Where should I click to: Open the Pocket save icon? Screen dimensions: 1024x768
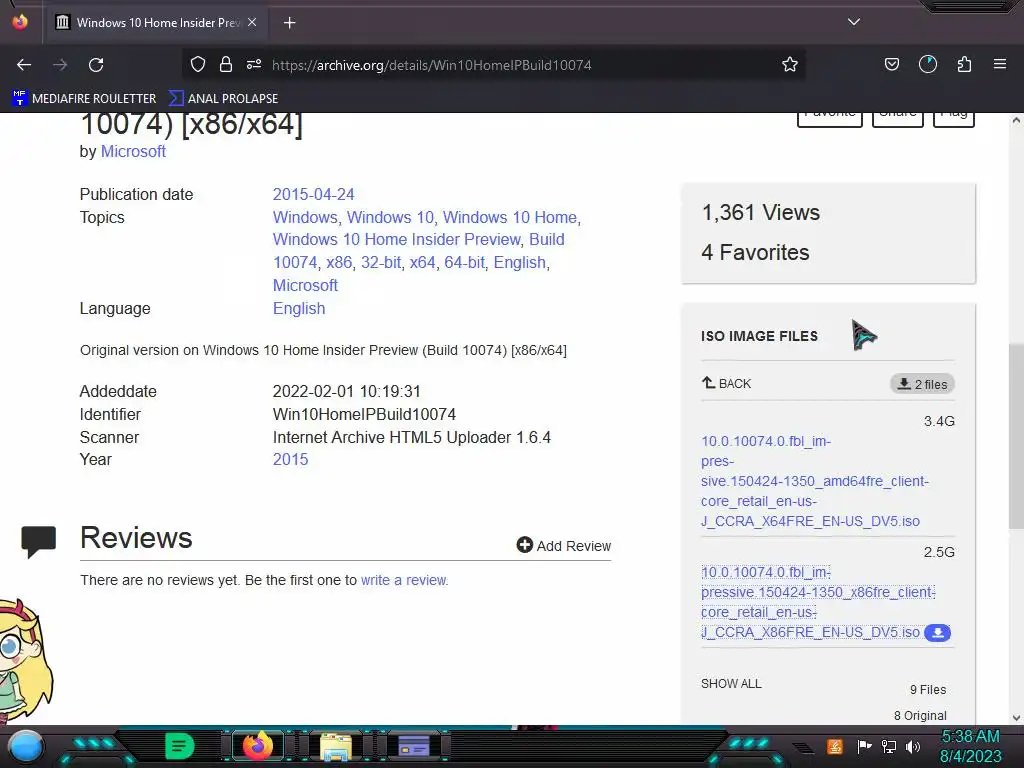pos(891,64)
